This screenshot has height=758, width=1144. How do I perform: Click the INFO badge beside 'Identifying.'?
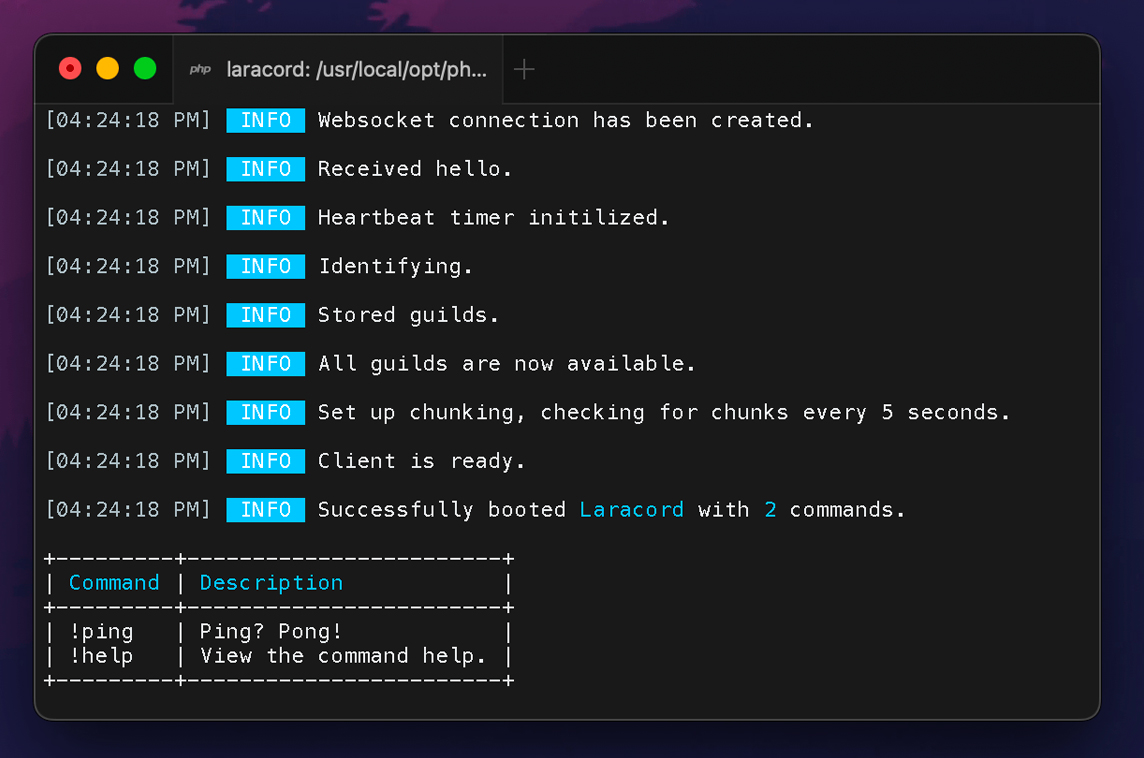265,266
